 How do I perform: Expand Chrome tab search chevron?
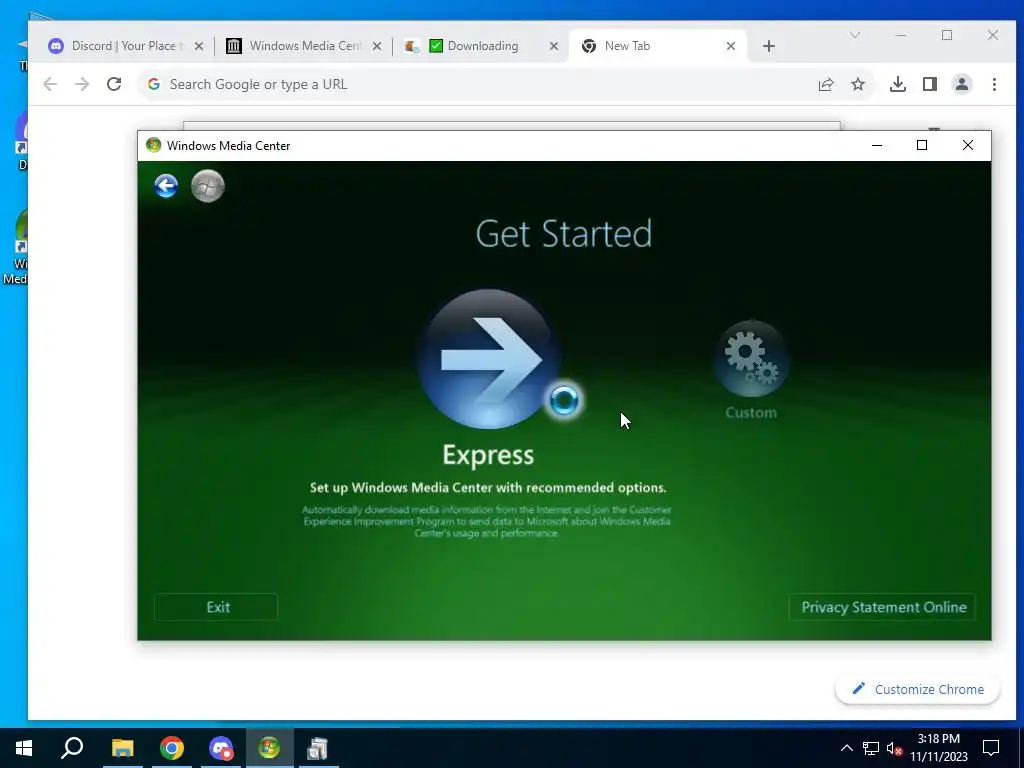(855, 35)
